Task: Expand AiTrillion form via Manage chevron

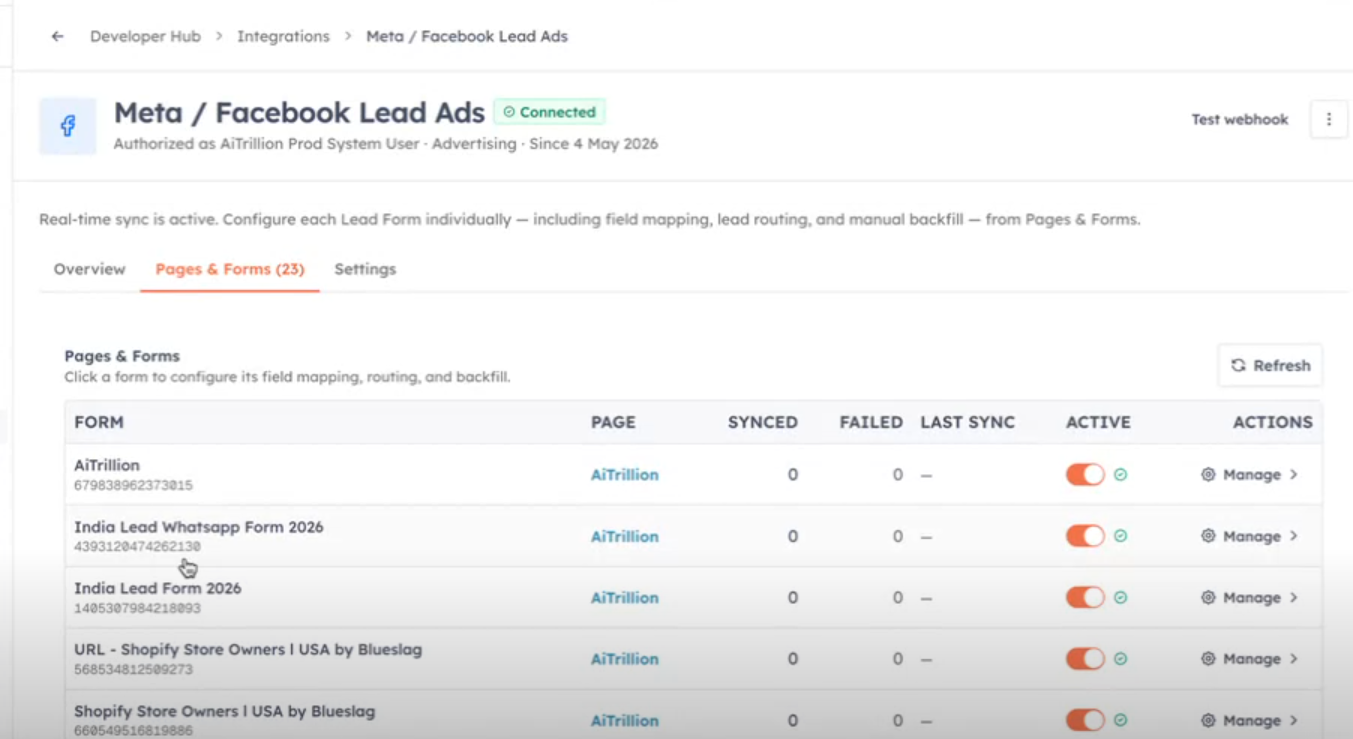Action: (x=1294, y=475)
